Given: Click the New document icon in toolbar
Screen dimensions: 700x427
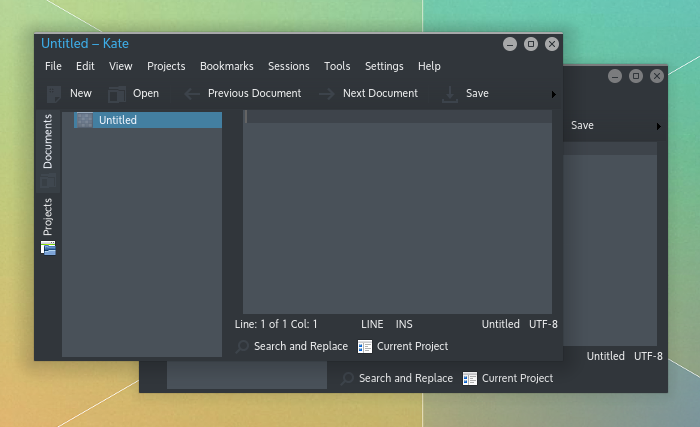Looking at the screenshot, I should pyautogui.click(x=54, y=94).
